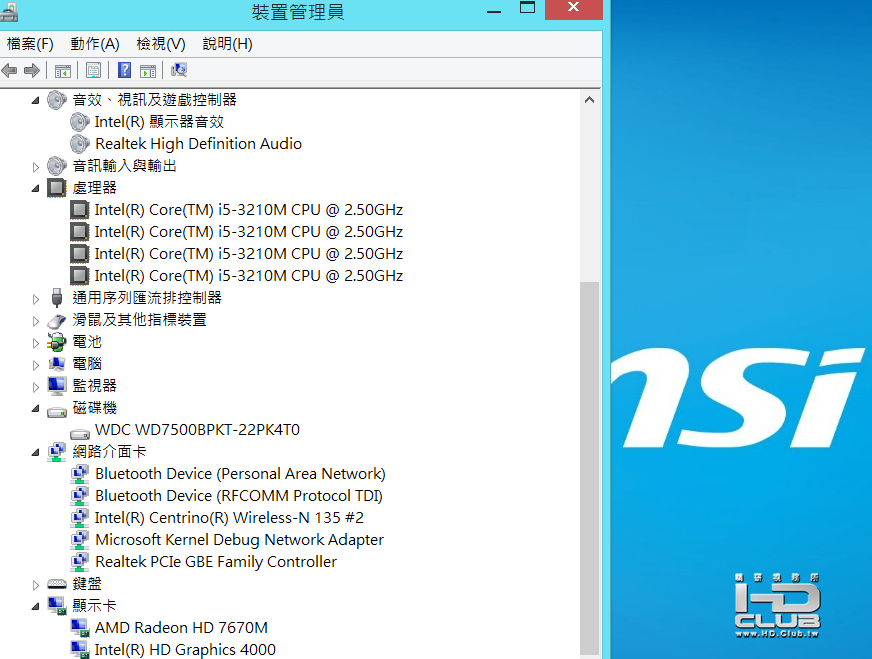Click the 音訊輸入與輸出 speaker icon

click(x=56, y=166)
